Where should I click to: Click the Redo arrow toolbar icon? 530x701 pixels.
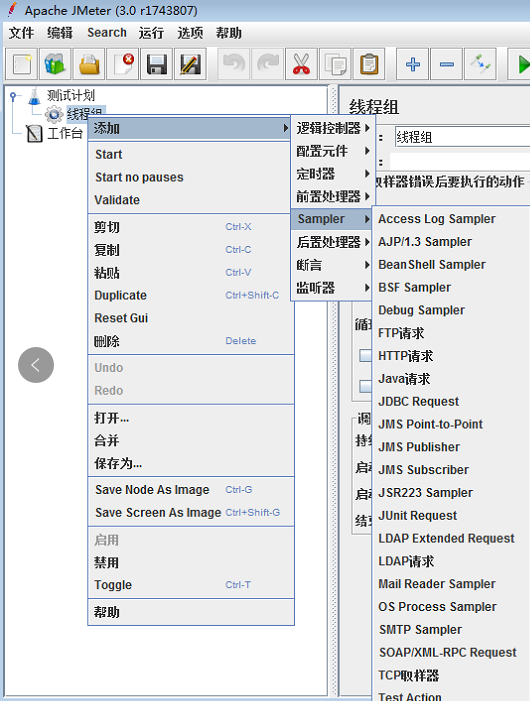[x=268, y=64]
